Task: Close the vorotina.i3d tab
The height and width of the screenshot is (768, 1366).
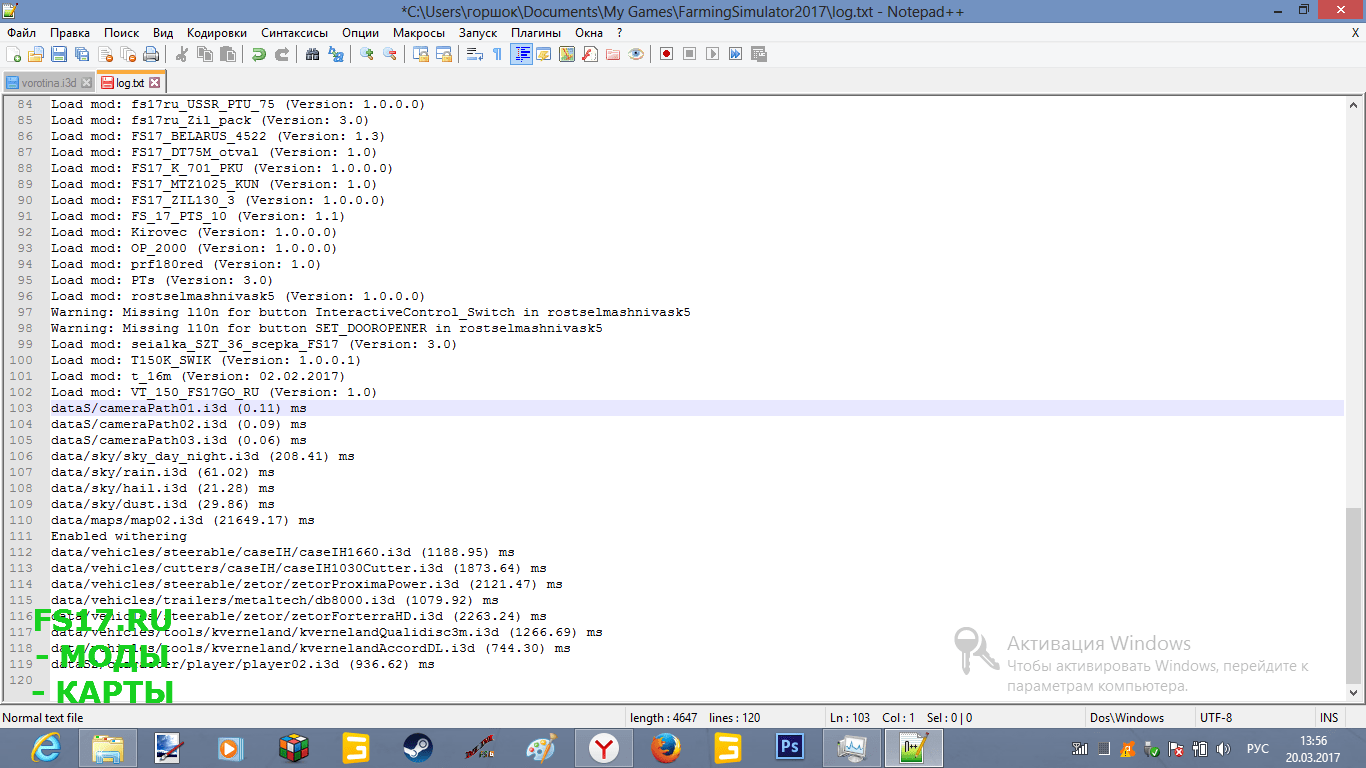Action: click(x=87, y=83)
